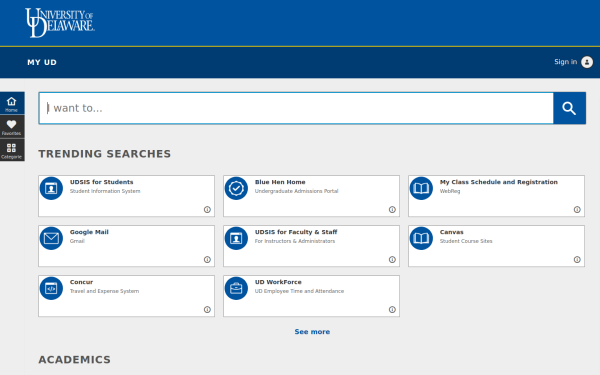Click the MY UD navigation title
Viewport: 600px width, 375px height.
(42, 62)
